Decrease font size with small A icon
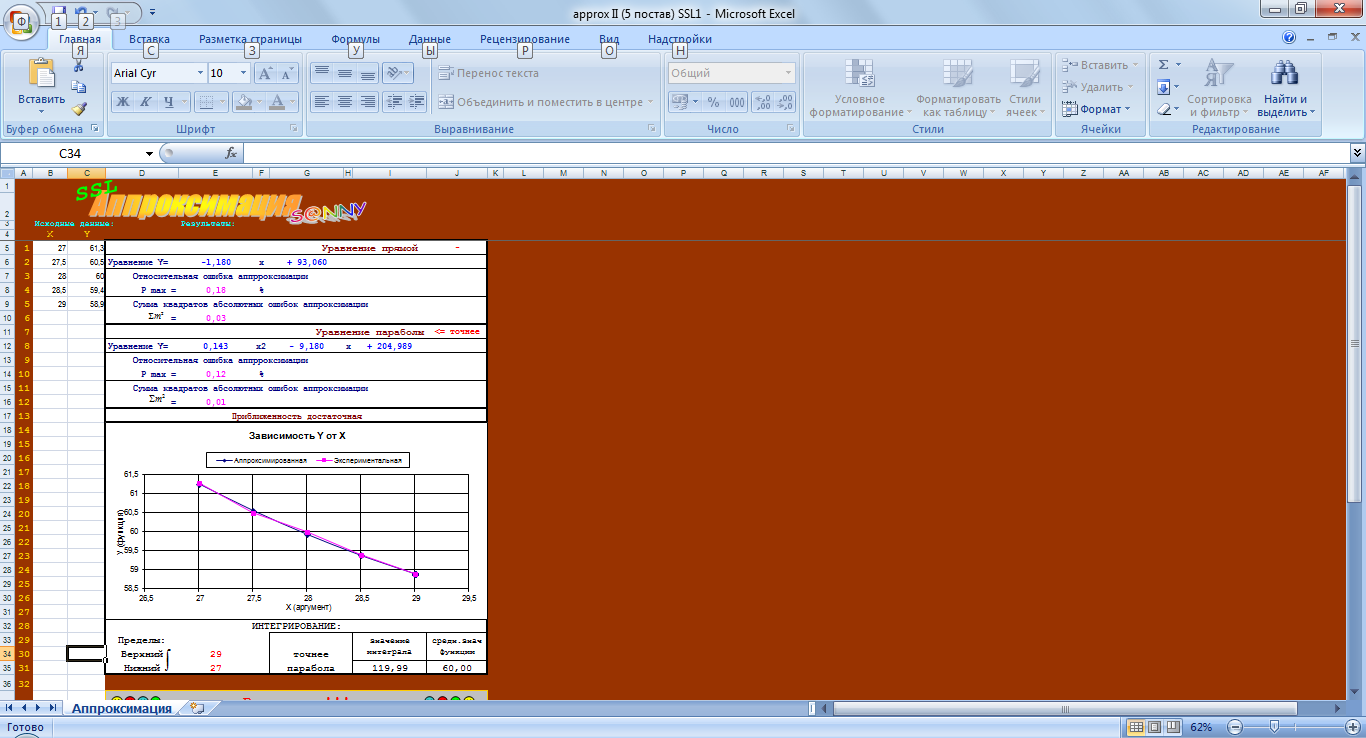This screenshot has height=738, width=1366. click(x=288, y=73)
